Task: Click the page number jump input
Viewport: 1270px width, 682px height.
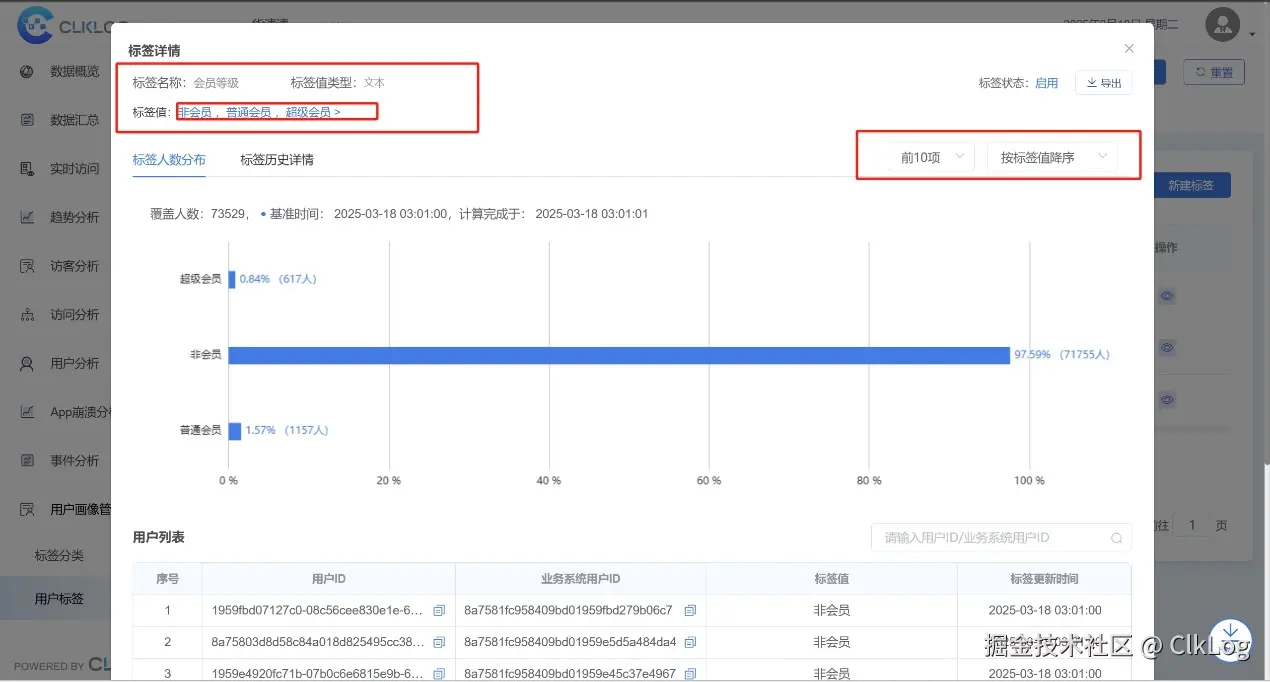Action: (x=1191, y=525)
